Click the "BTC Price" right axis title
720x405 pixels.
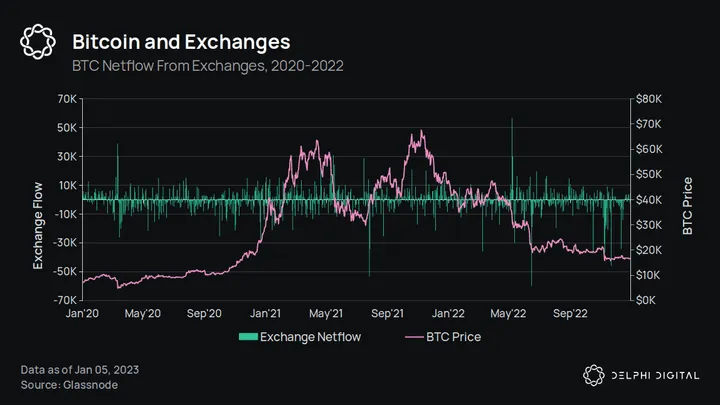(x=687, y=206)
